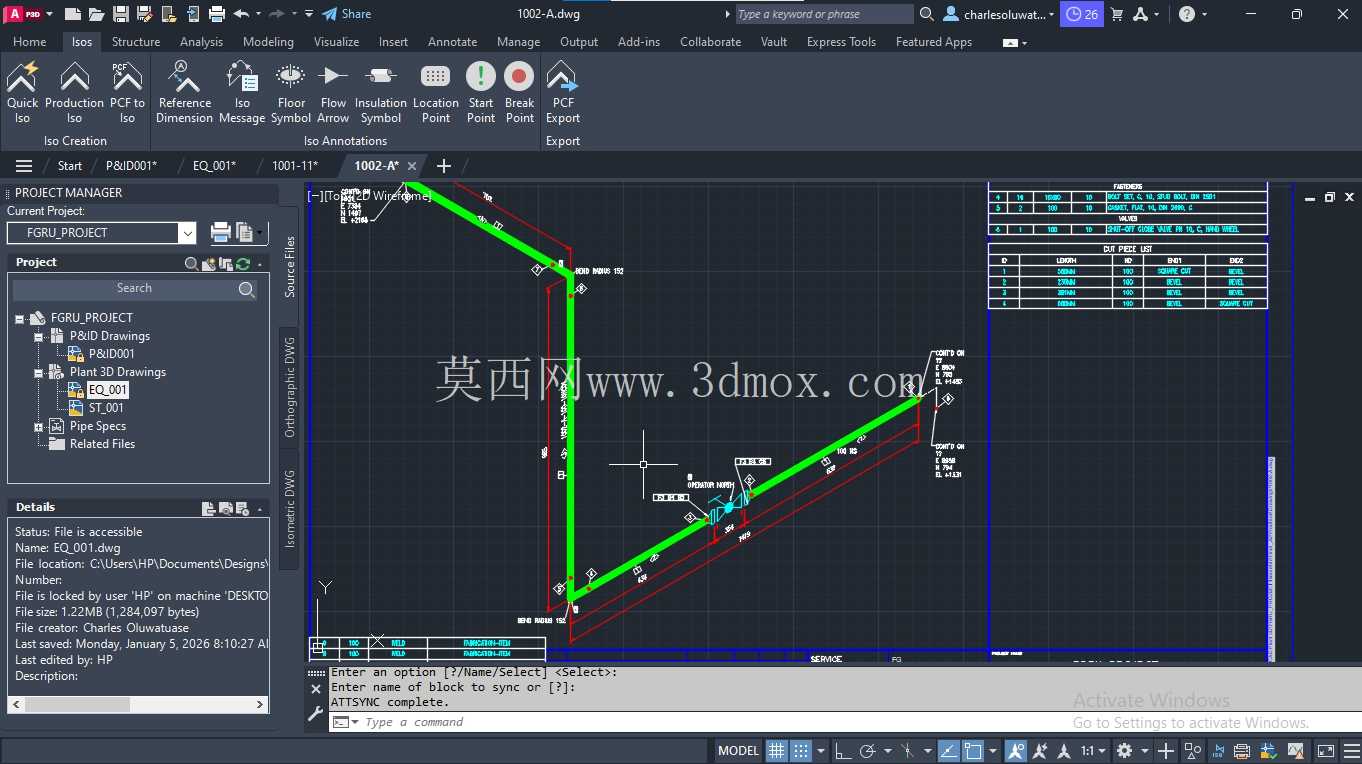This screenshot has width=1362, height=764.
Task: Toggle 2D object snap
Action: (973, 751)
